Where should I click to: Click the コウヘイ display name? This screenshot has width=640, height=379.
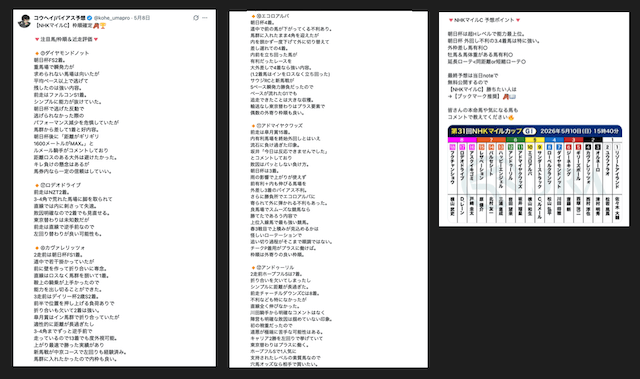tap(60, 18)
